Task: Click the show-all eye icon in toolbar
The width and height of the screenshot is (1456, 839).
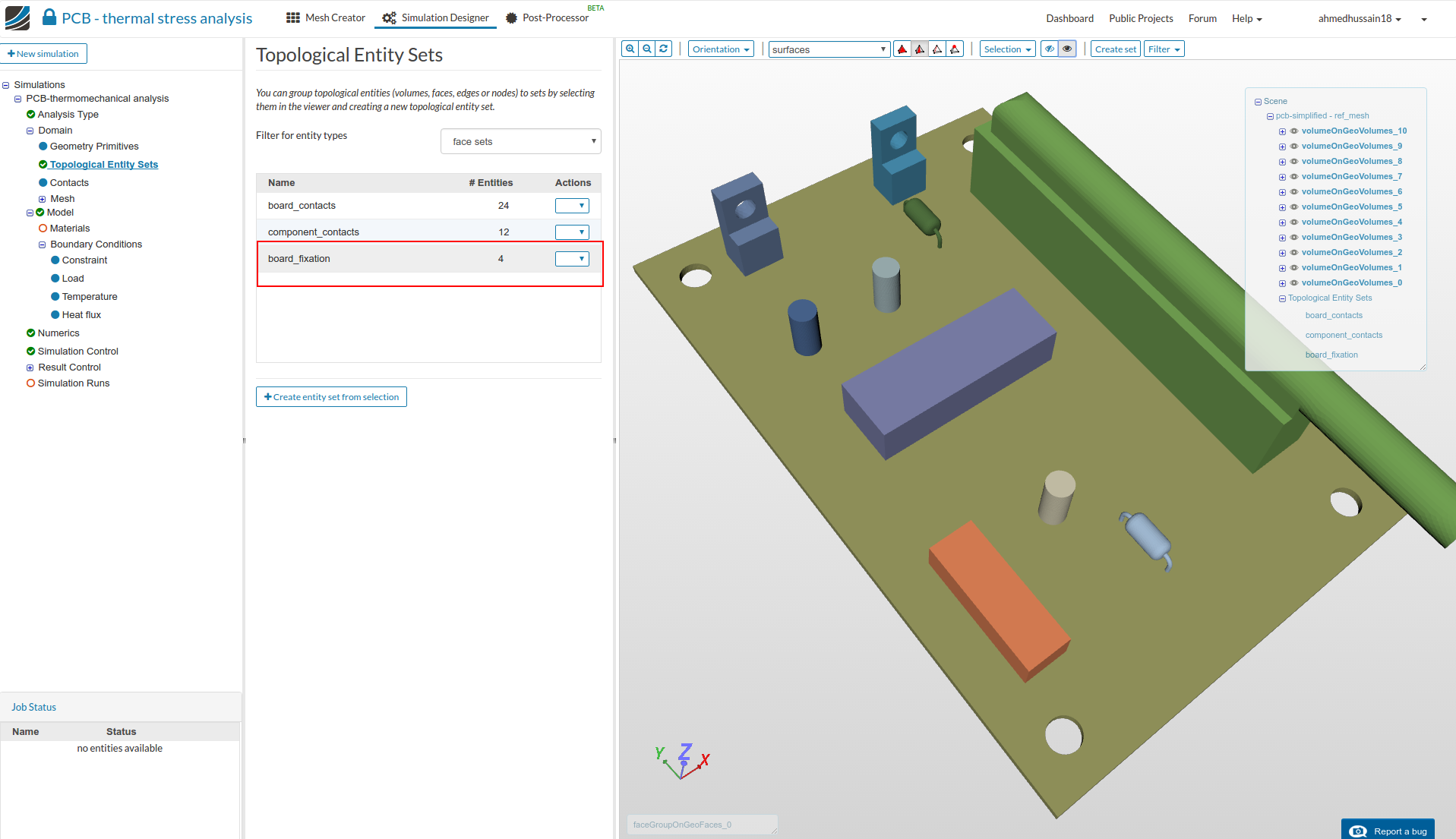Action: (1067, 49)
